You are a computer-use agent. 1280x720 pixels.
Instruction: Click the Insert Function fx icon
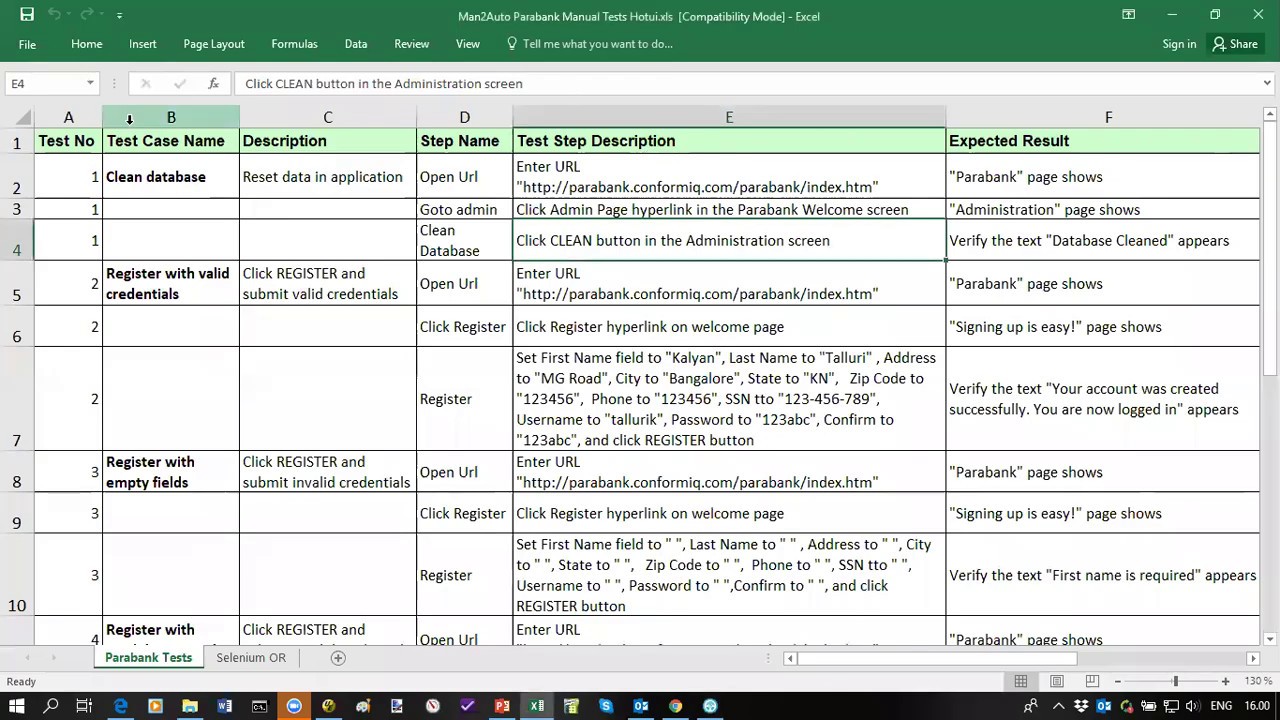point(213,84)
